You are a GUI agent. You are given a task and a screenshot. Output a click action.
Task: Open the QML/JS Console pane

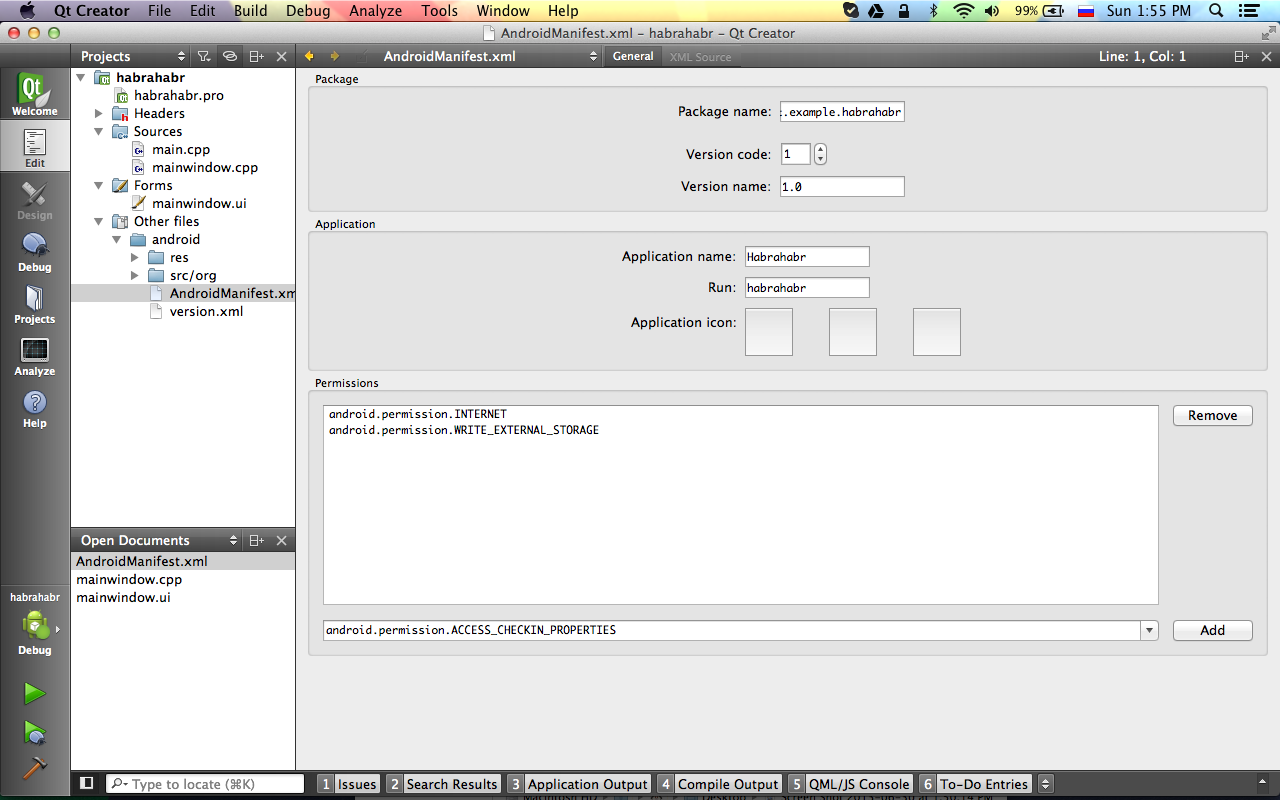(850, 784)
